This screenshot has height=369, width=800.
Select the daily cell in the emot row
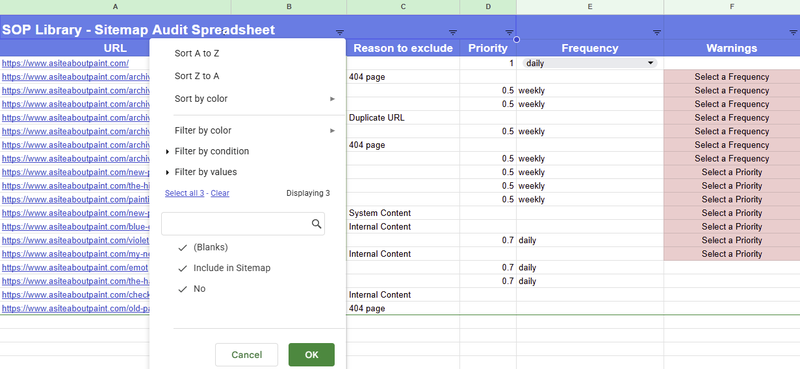590,267
